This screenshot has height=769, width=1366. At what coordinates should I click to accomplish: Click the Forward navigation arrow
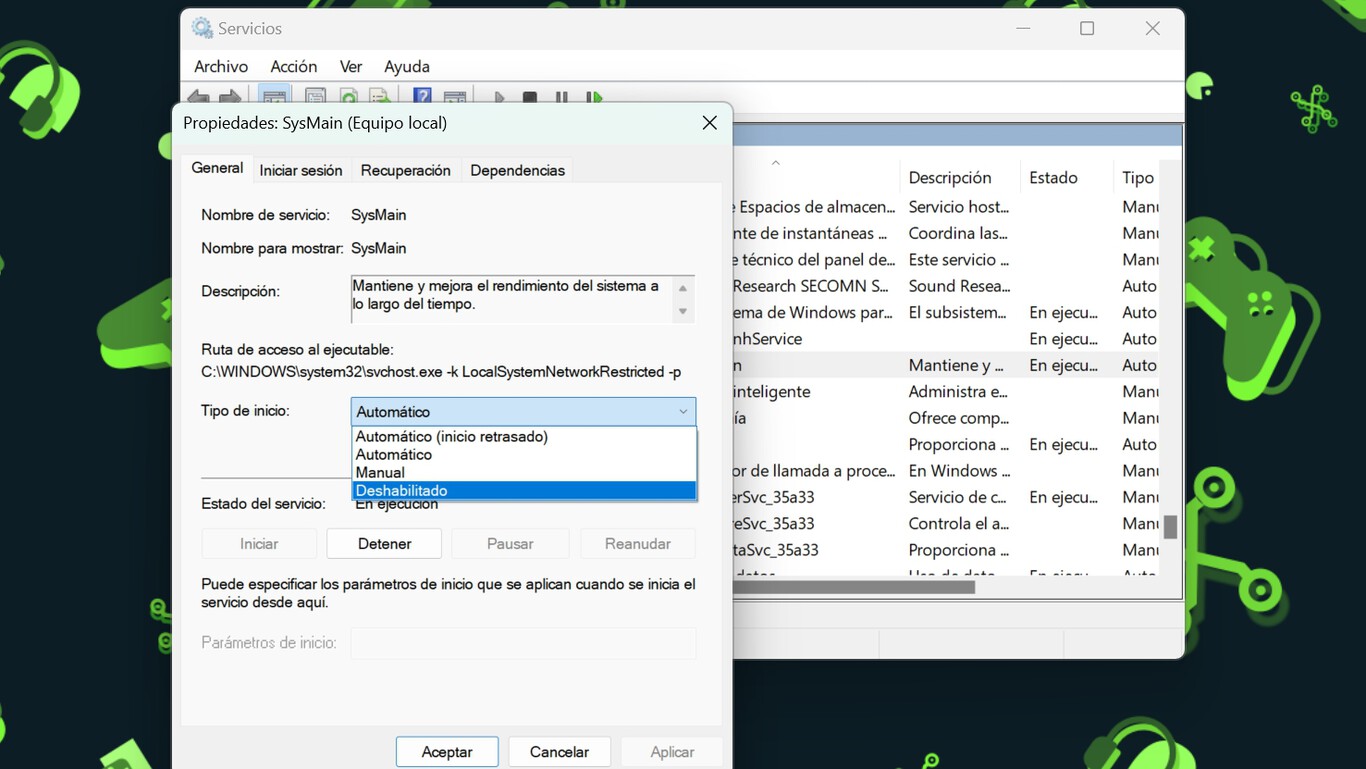click(229, 96)
